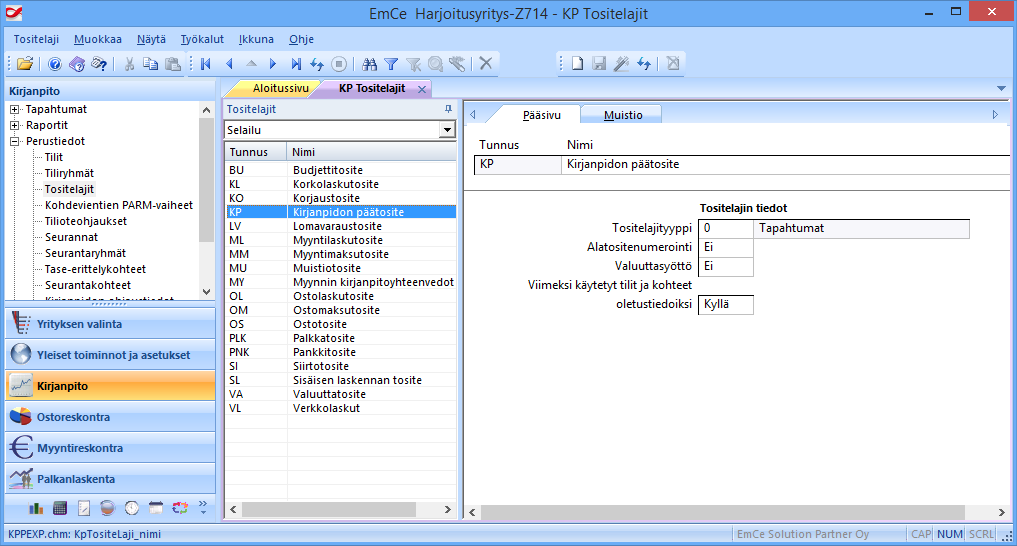Click the binoculars search icon
The width and height of the screenshot is (1017, 546).
[x=370, y=64]
